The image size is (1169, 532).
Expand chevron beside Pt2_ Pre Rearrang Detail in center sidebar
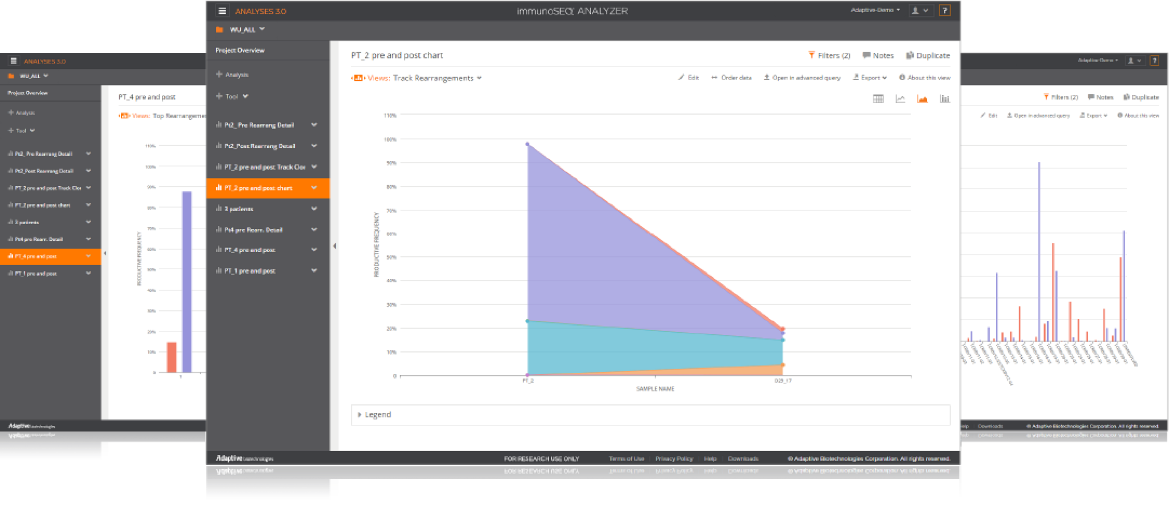(314, 125)
